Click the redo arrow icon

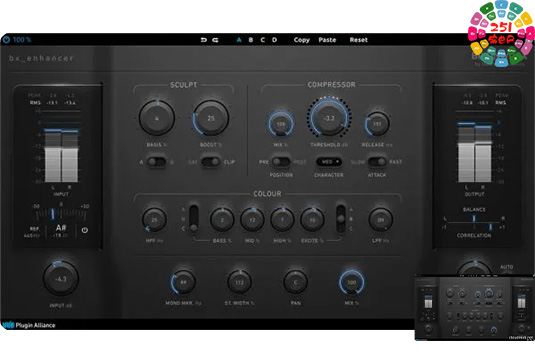(215, 40)
